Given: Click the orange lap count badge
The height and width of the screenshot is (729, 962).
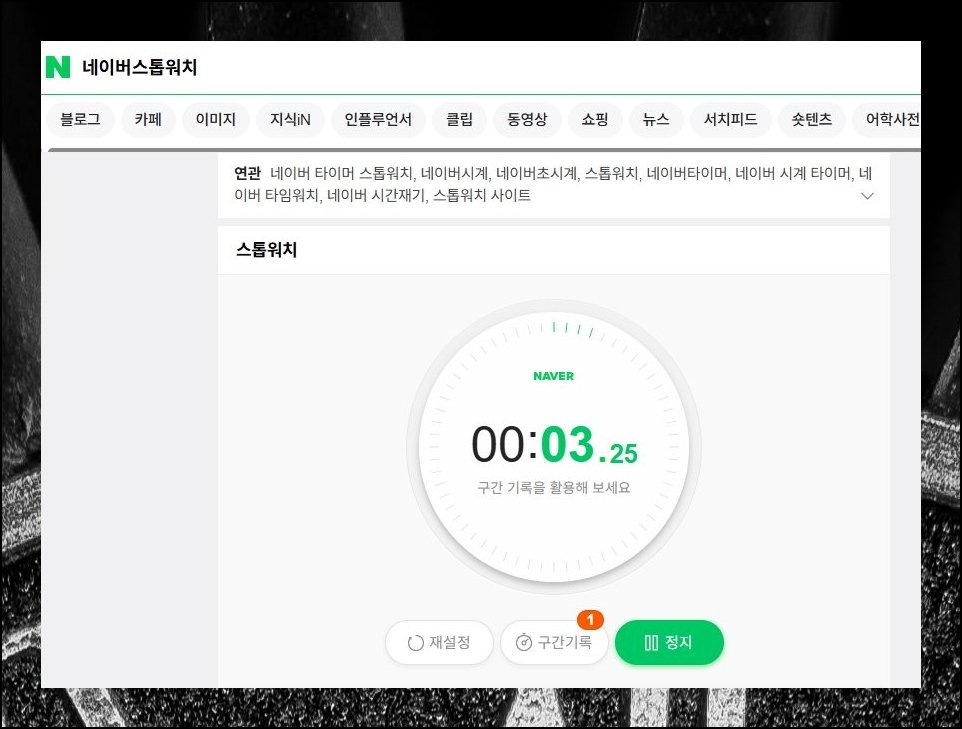Looking at the screenshot, I should point(590,620).
